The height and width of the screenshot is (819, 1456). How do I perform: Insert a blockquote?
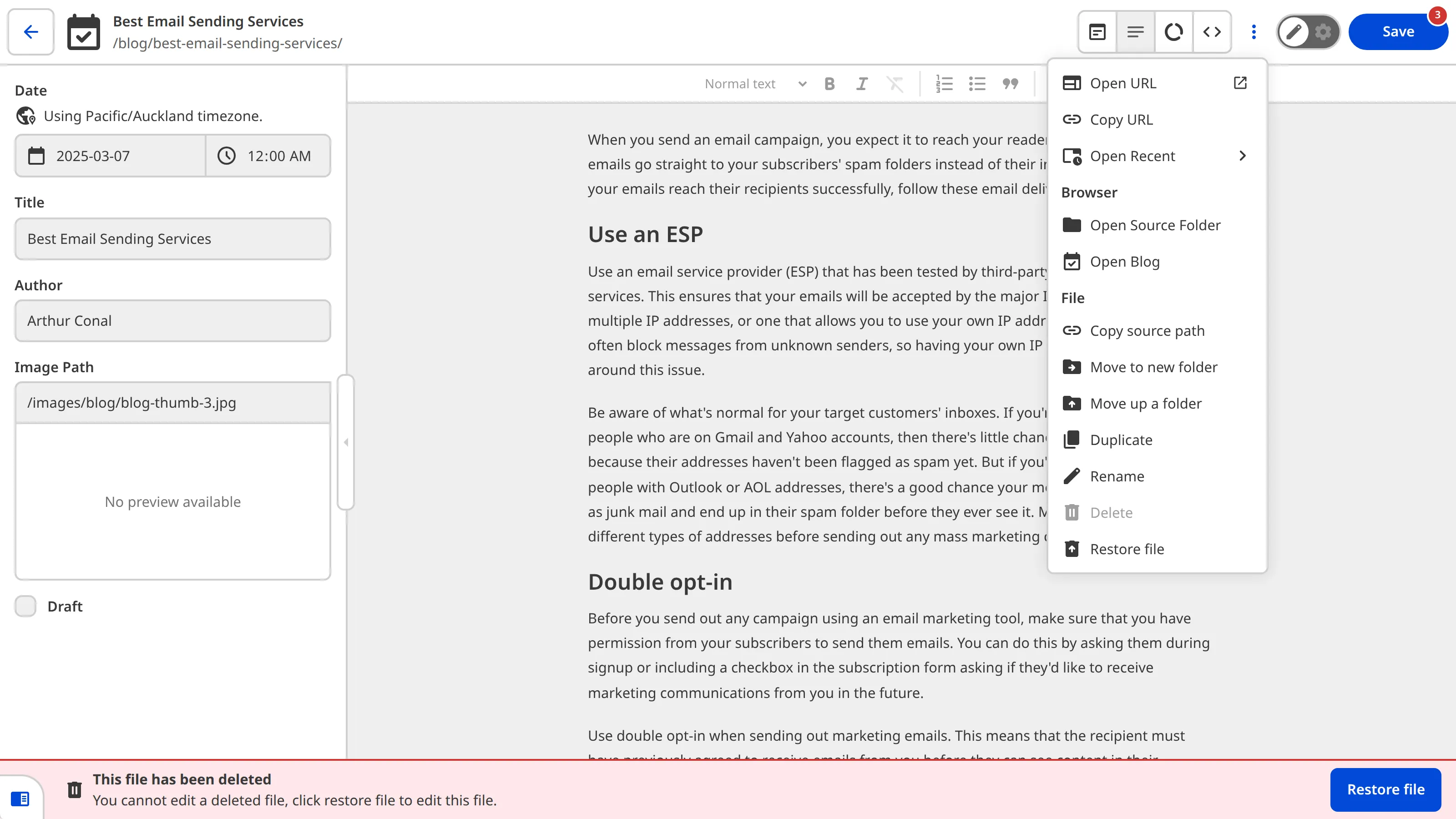1010,84
